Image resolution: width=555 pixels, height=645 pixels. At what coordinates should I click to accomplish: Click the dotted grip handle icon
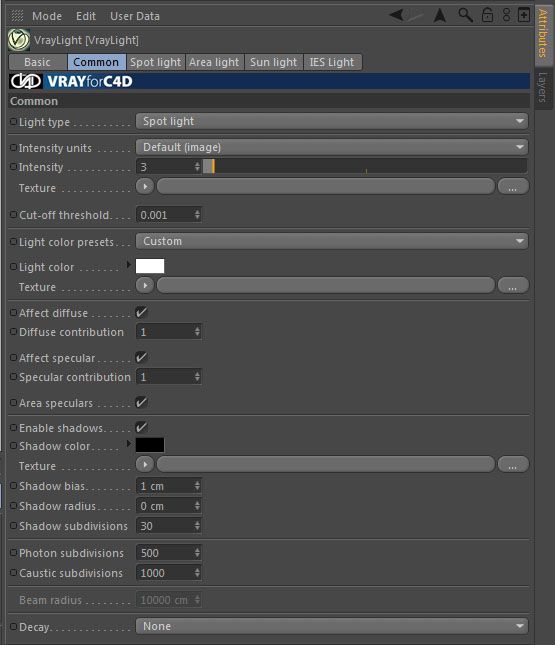tap(17, 16)
